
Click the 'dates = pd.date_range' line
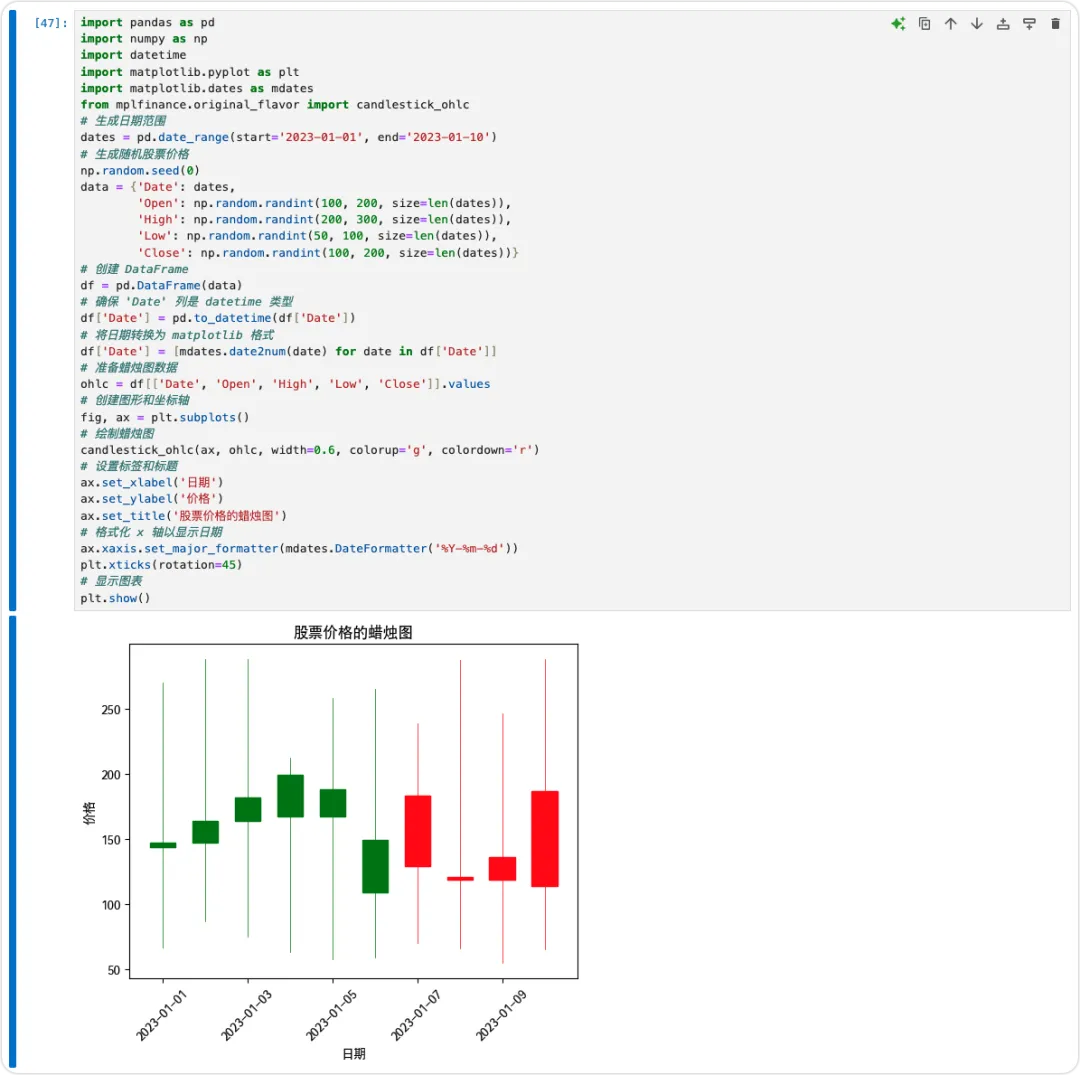(x=289, y=138)
